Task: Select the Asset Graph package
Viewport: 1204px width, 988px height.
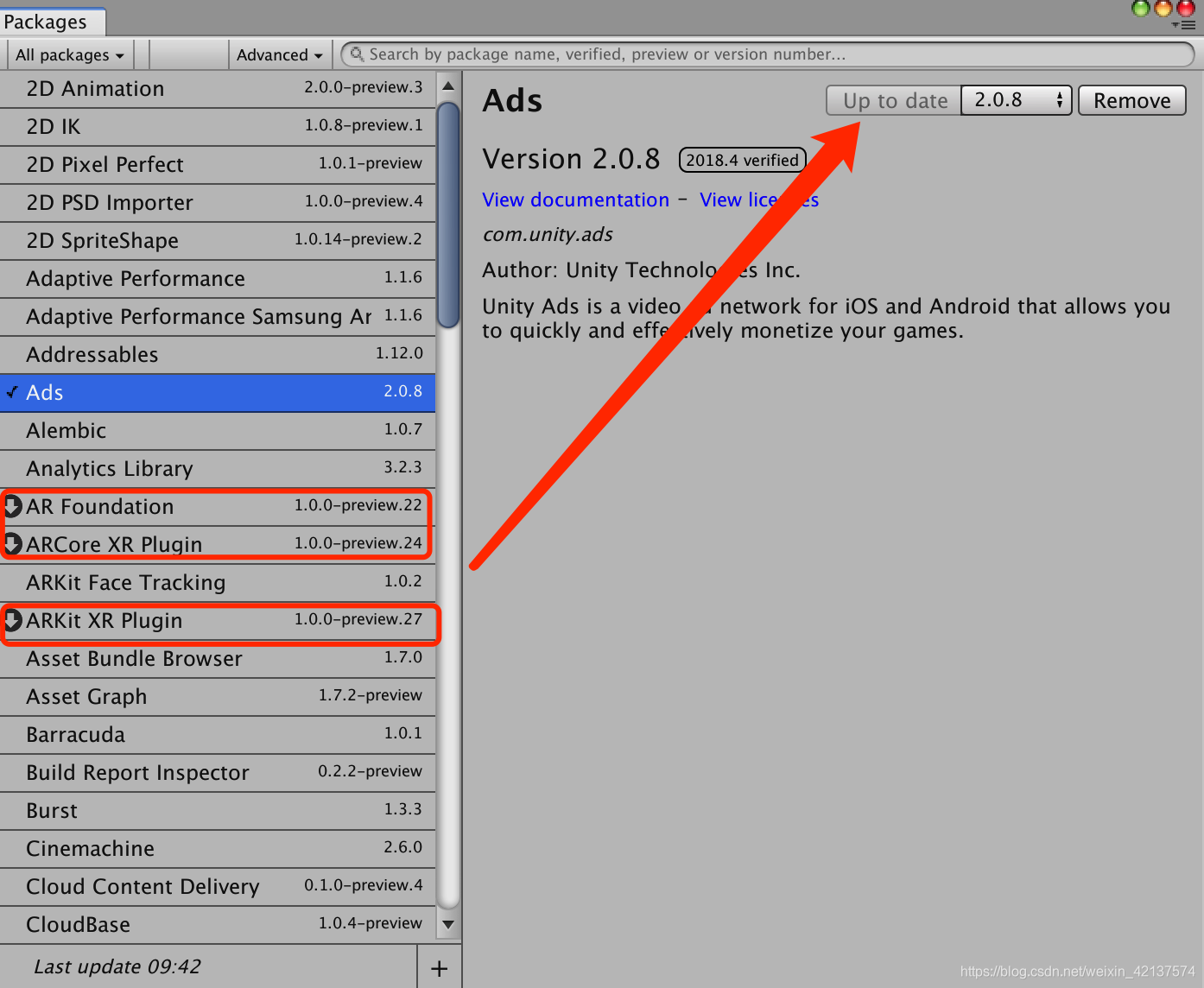Action: point(218,697)
